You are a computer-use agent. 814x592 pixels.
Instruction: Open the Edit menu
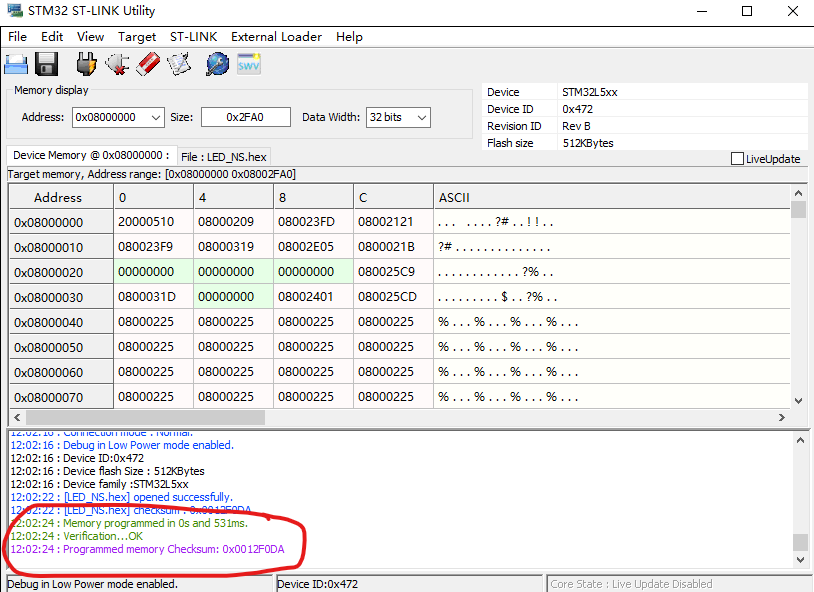click(x=52, y=37)
